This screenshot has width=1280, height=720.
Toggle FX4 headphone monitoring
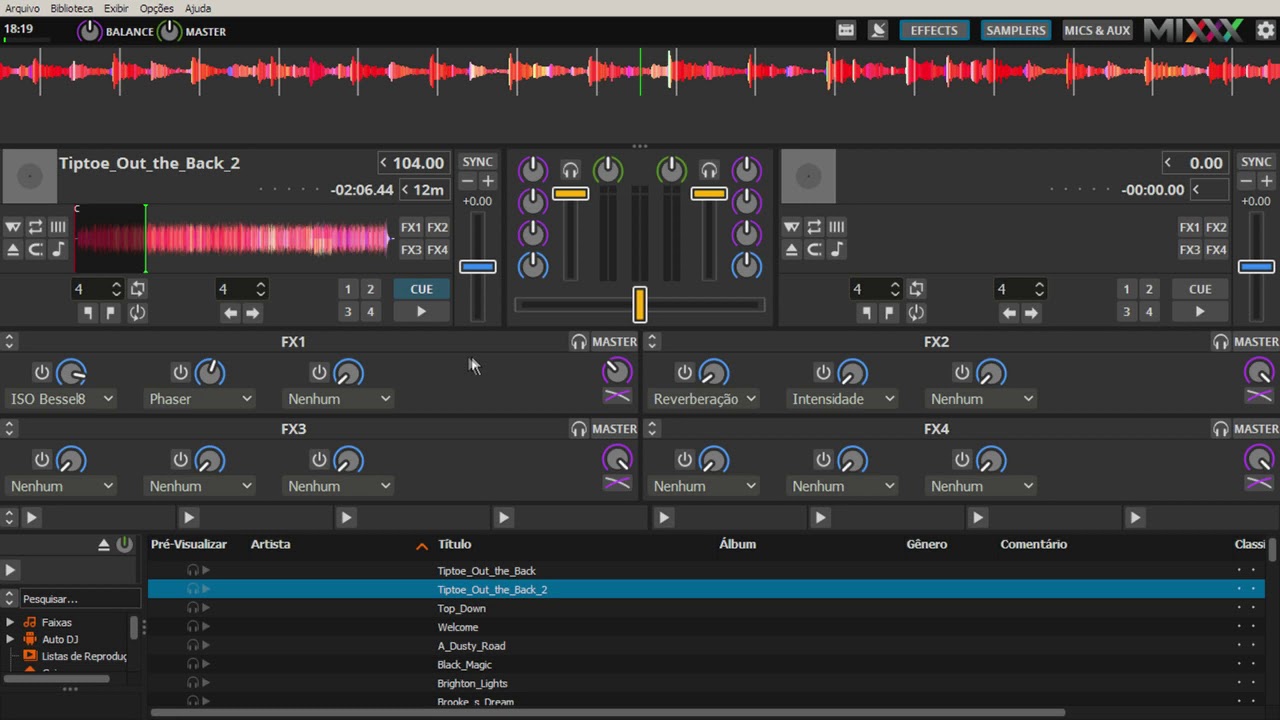click(x=1221, y=429)
